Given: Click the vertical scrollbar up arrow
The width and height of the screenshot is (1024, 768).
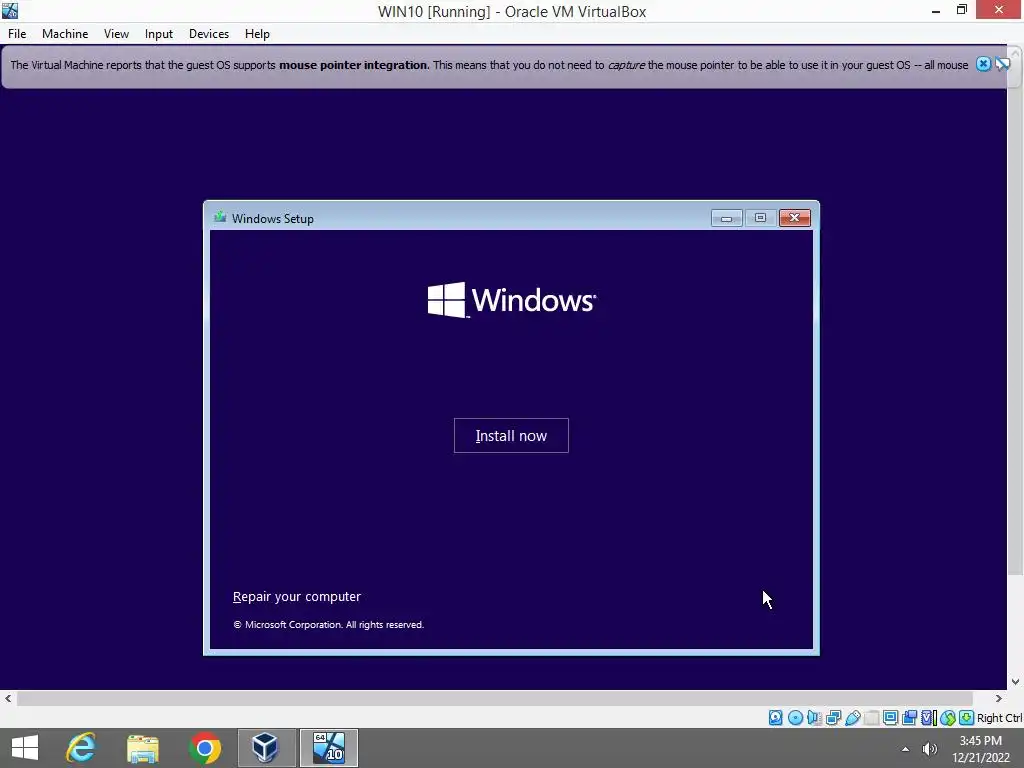Looking at the screenshot, I should [1016, 52].
